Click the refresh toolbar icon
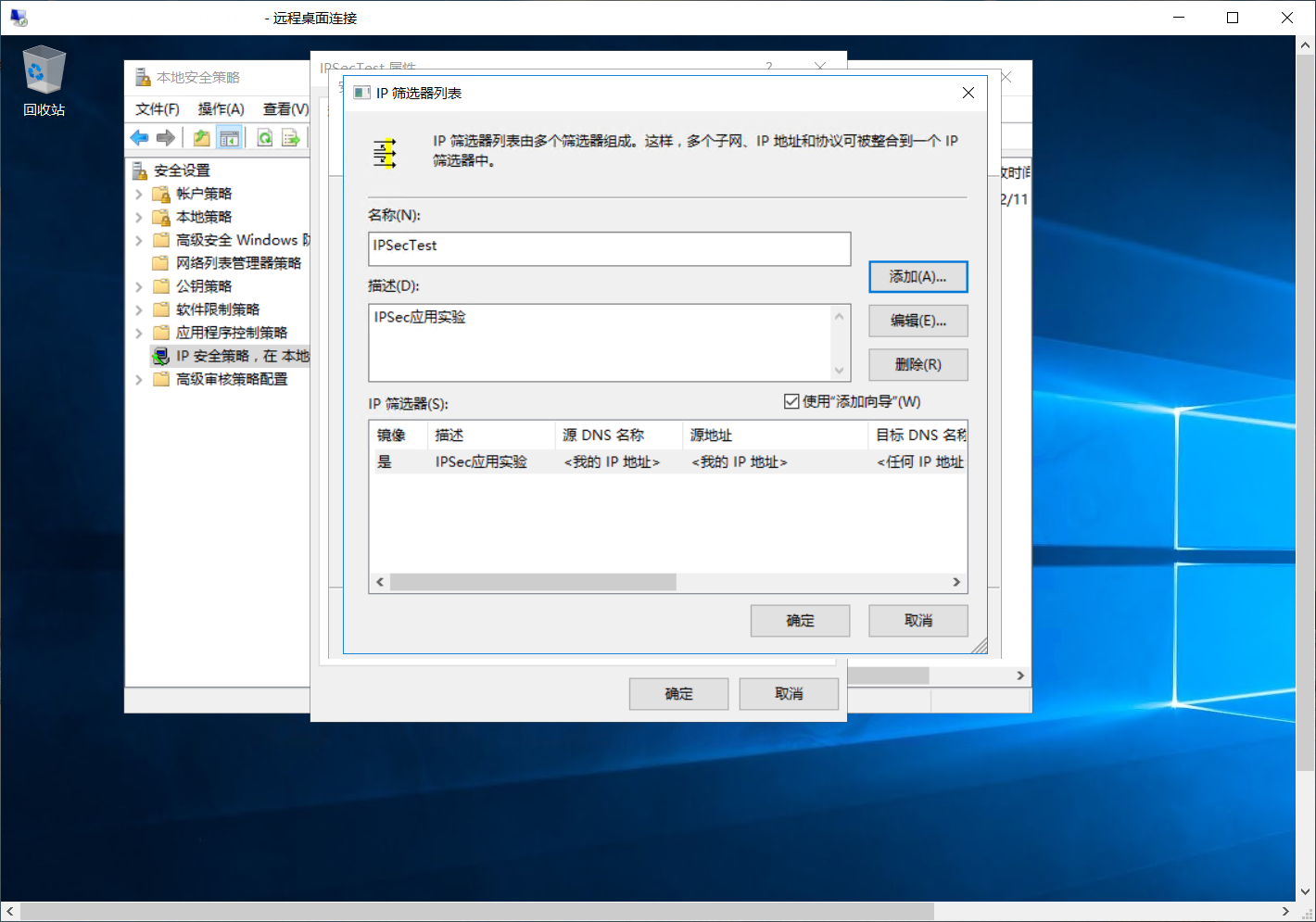This screenshot has height=922, width=1316. (265, 138)
